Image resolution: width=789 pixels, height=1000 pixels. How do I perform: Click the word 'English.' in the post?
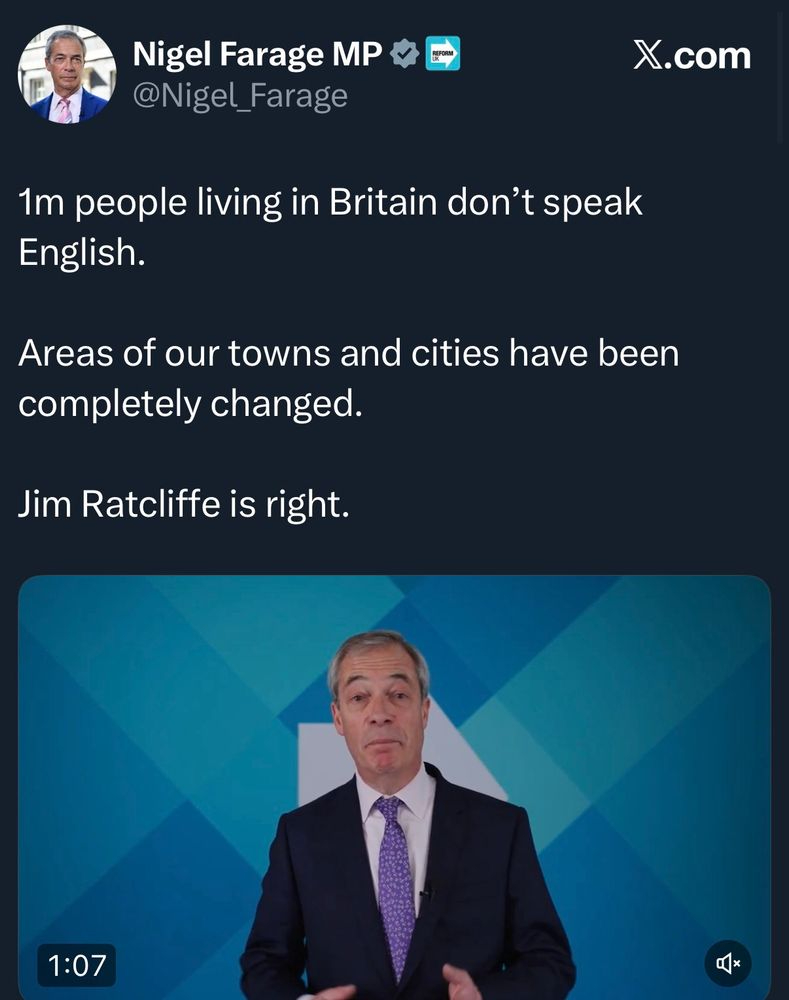tap(82, 252)
